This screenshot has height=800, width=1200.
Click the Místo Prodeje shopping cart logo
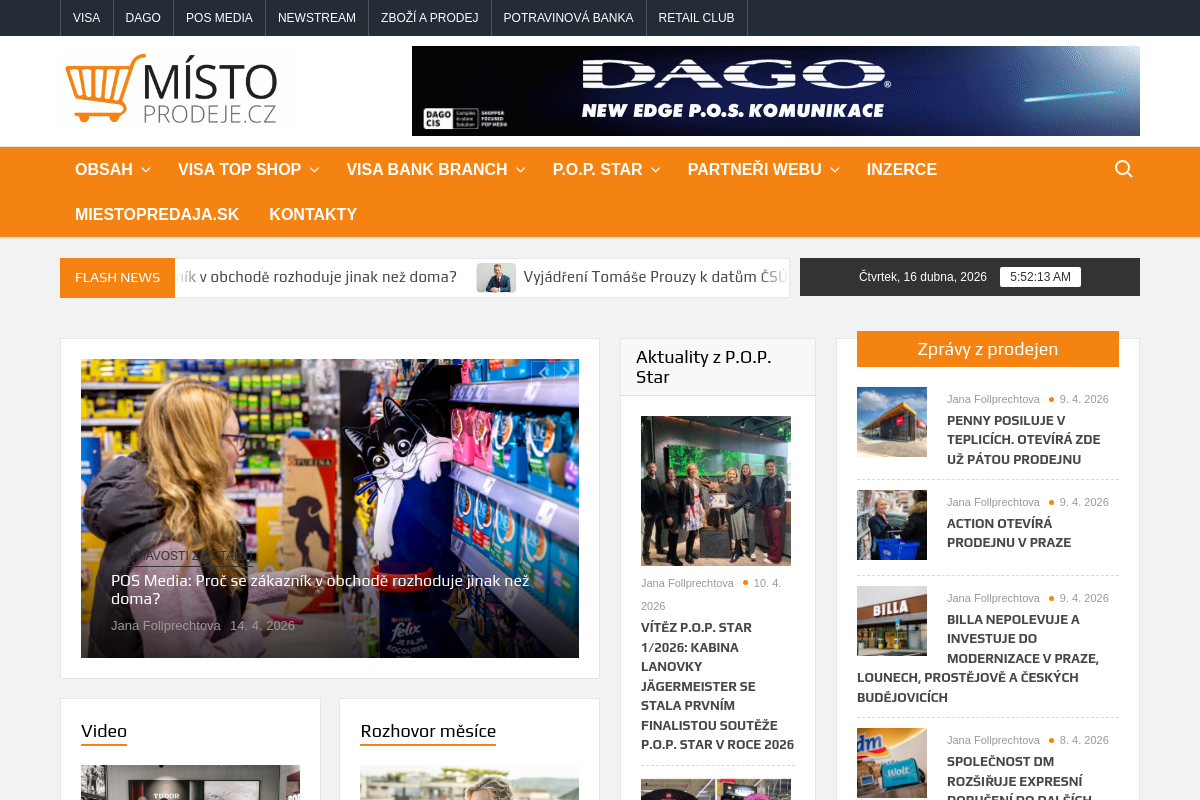pos(171,89)
